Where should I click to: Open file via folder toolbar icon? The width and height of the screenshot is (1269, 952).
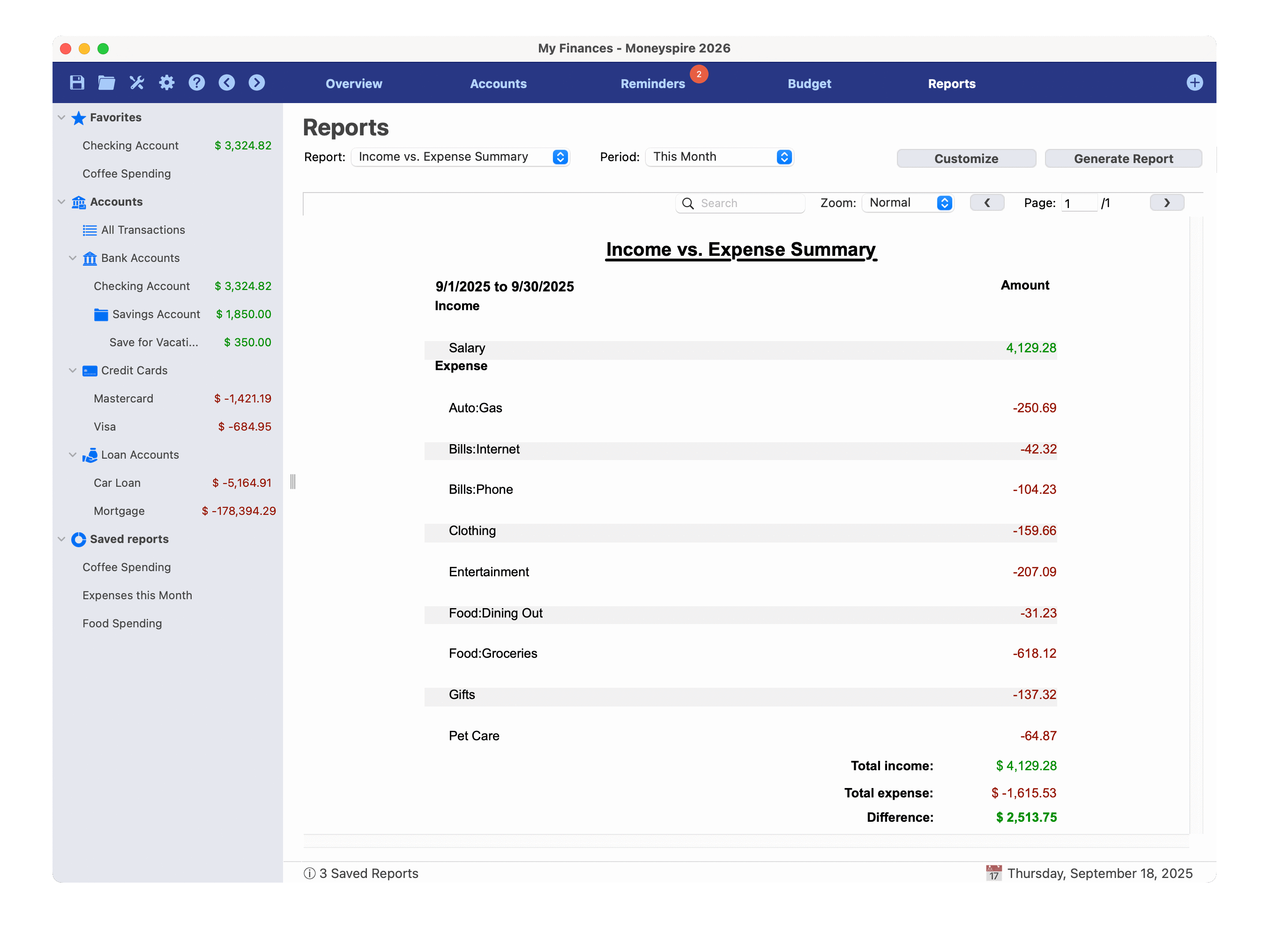click(106, 82)
